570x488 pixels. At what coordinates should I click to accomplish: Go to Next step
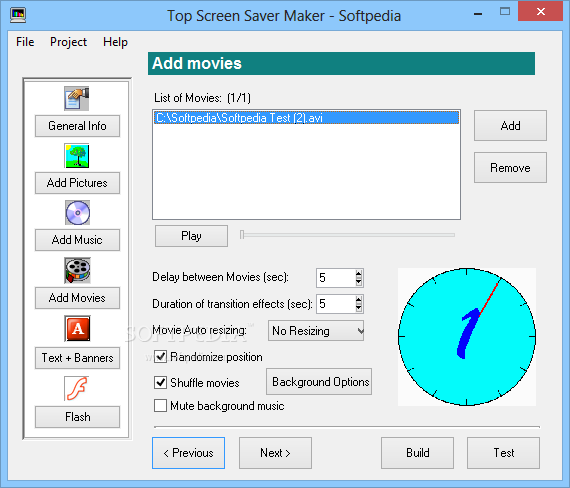275,453
